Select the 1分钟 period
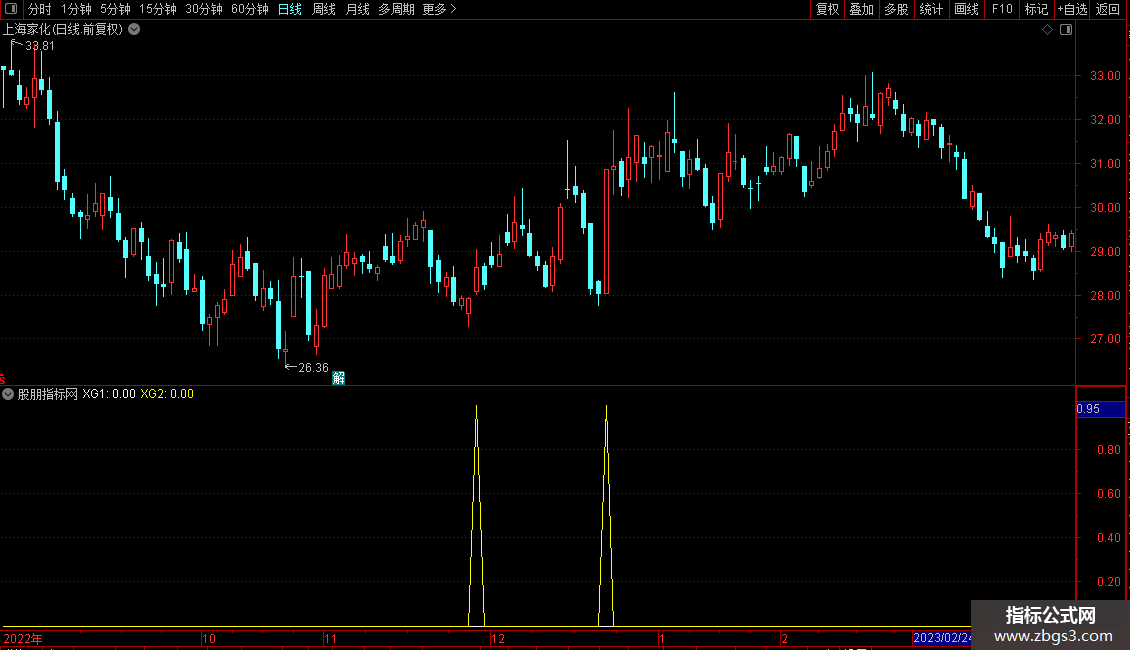 [76, 9]
